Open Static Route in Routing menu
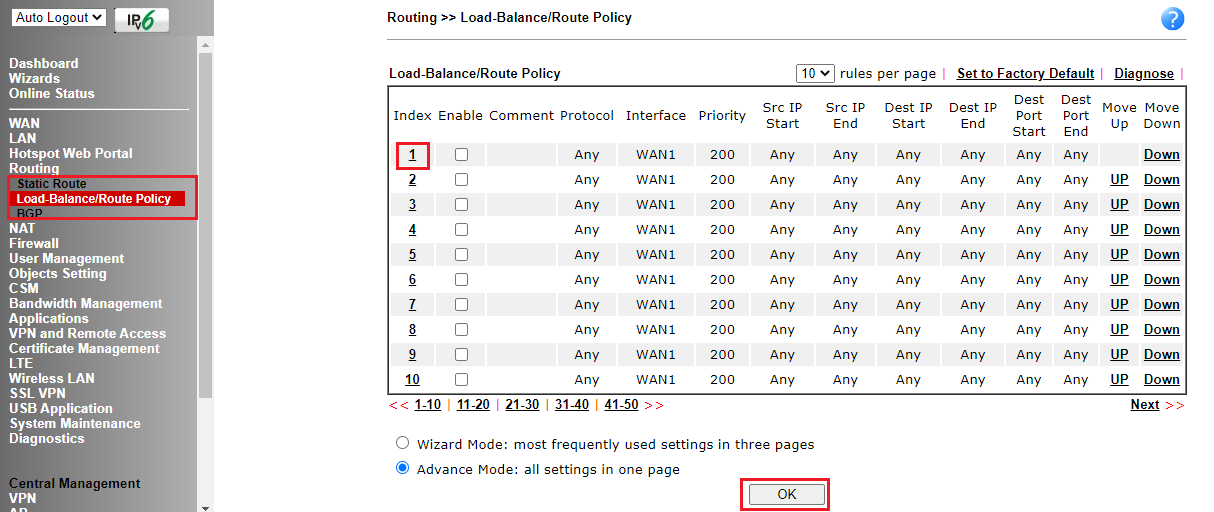Image resolution: width=1214 pixels, height=512 pixels. coord(52,184)
